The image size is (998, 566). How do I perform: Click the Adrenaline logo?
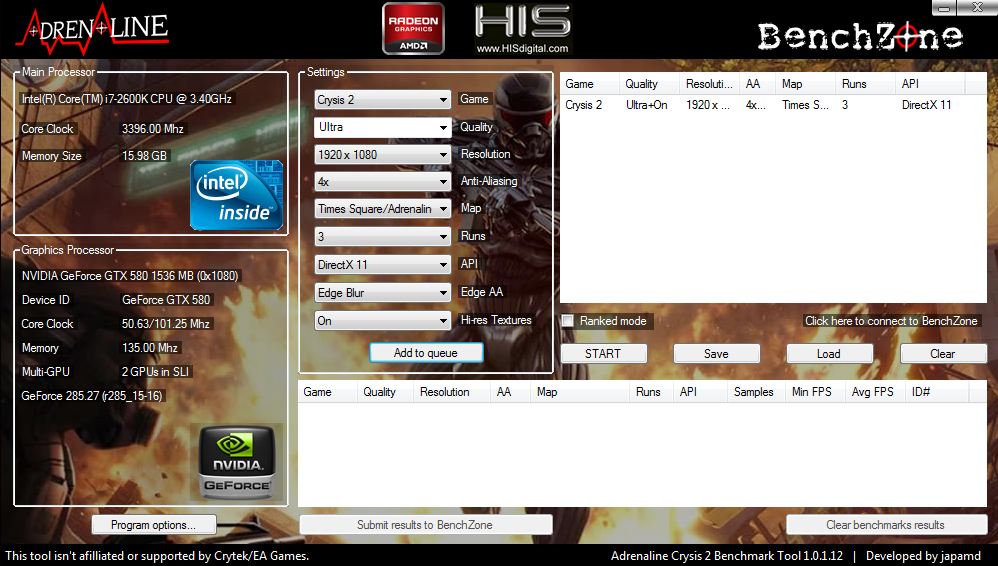[x=93, y=29]
